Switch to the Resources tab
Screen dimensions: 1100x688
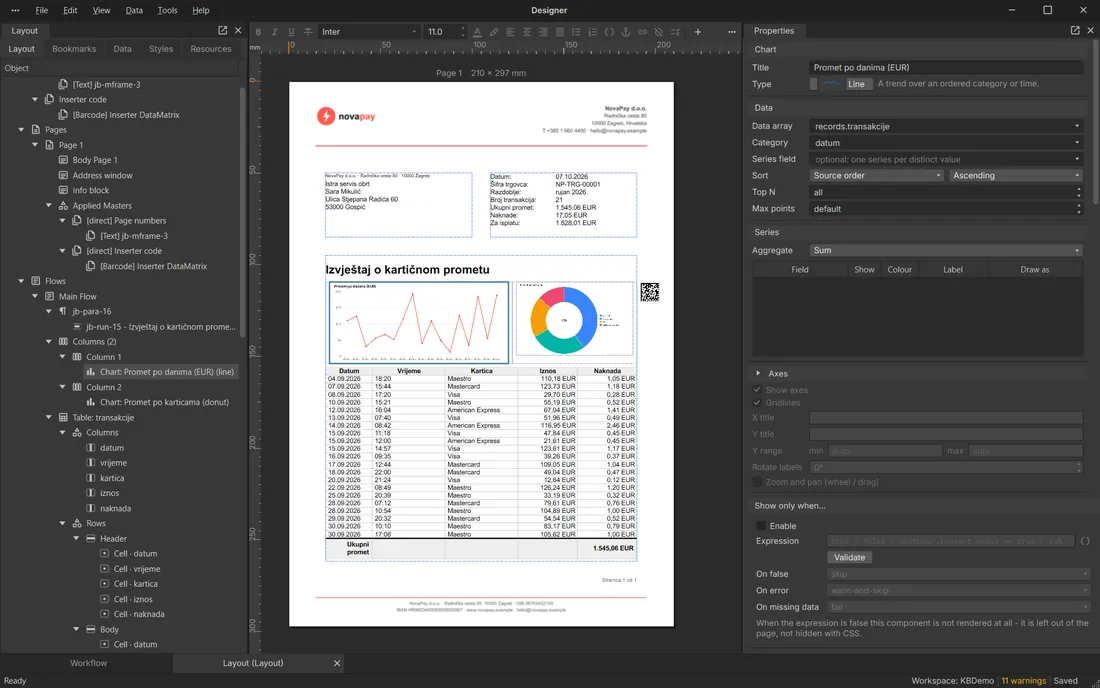210,49
